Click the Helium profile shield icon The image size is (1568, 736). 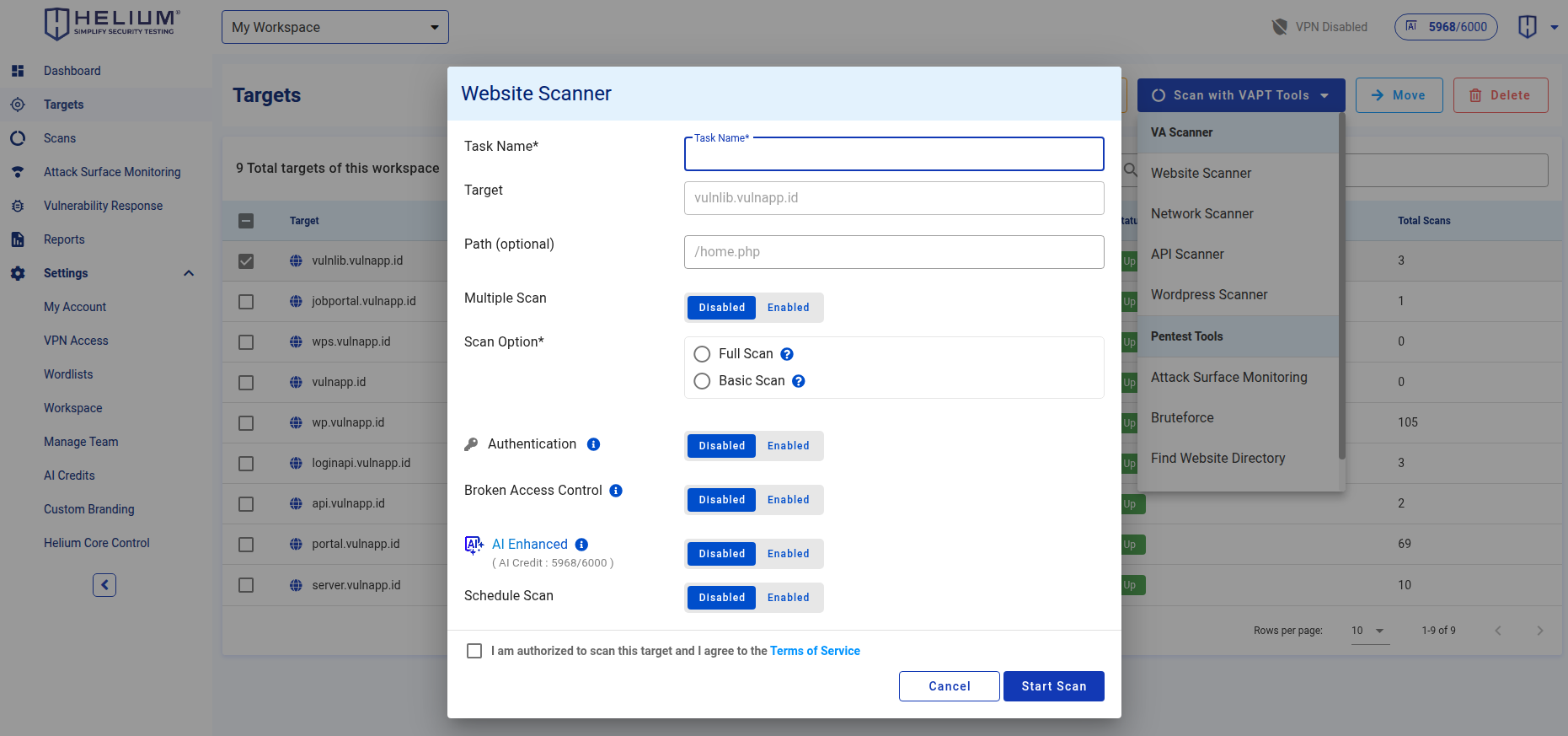[x=1528, y=27]
